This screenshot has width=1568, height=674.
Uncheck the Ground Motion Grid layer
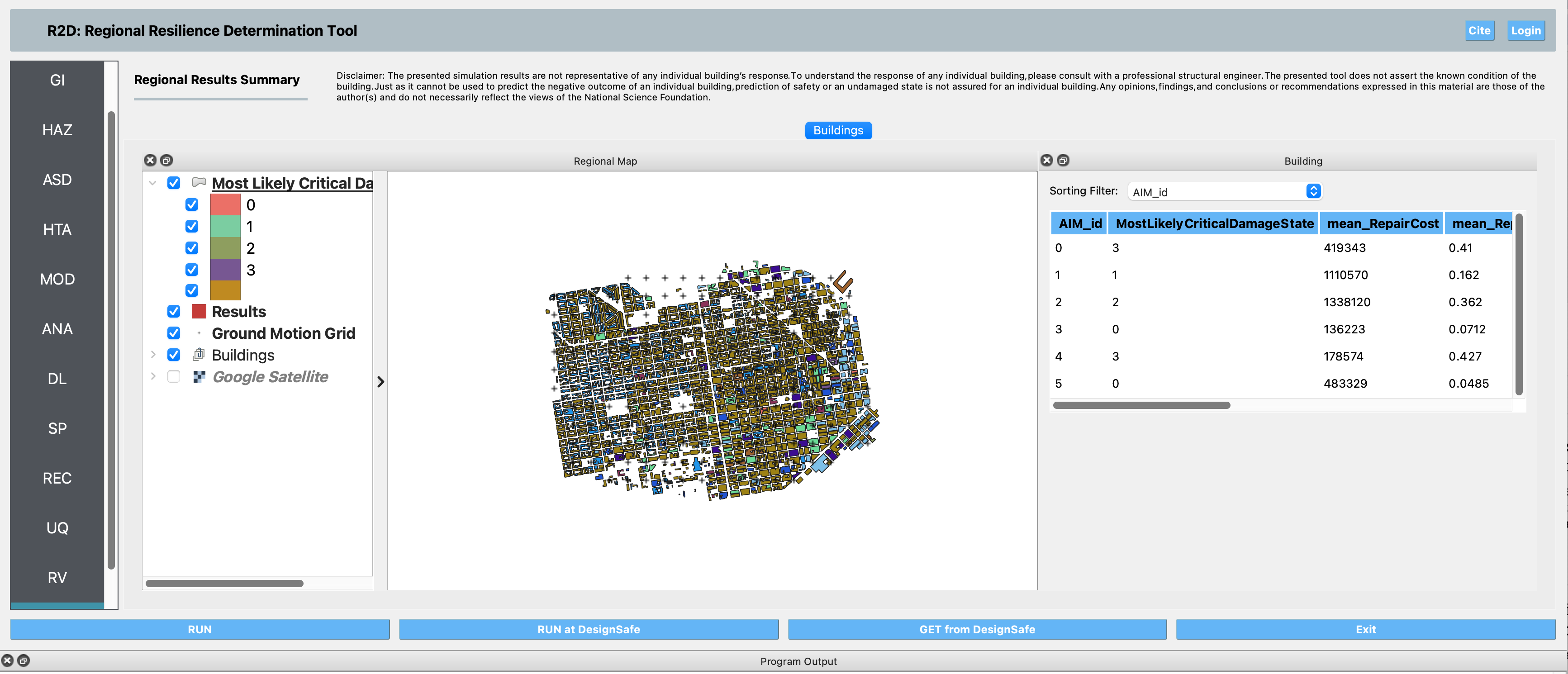coord(173,333)
